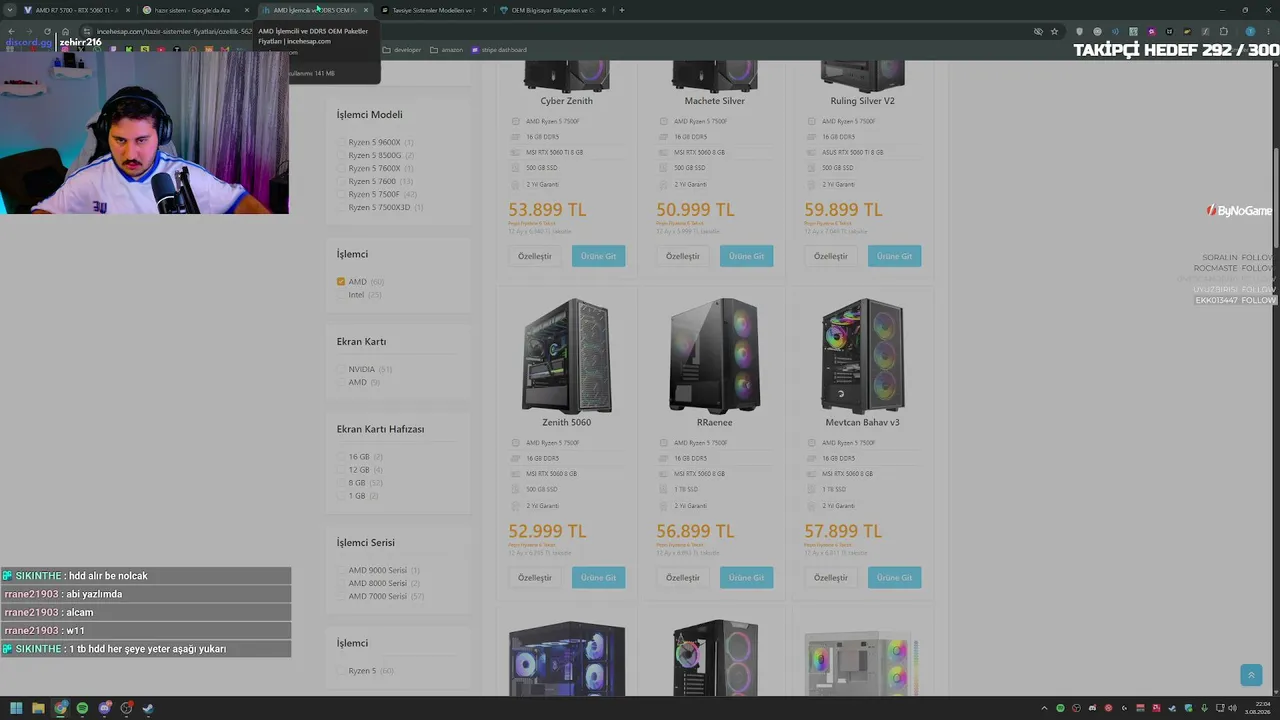Close the 'AMD R7 5700 - RTX 5060 Ti' tab
Image resolution: width=1280 pixels, height=720 pixels.
pyautogui.click(x=128, y=10)
